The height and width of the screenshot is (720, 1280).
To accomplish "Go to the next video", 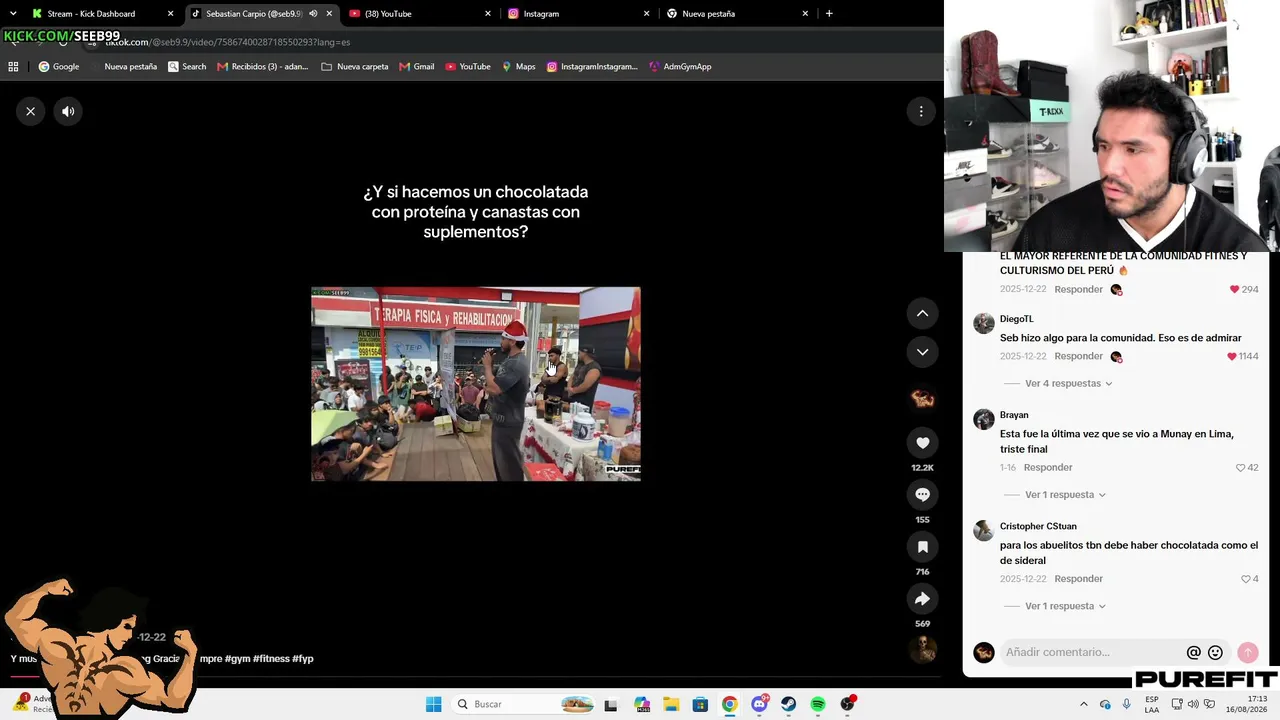I will pyautogui.click(x=922, y=352).
